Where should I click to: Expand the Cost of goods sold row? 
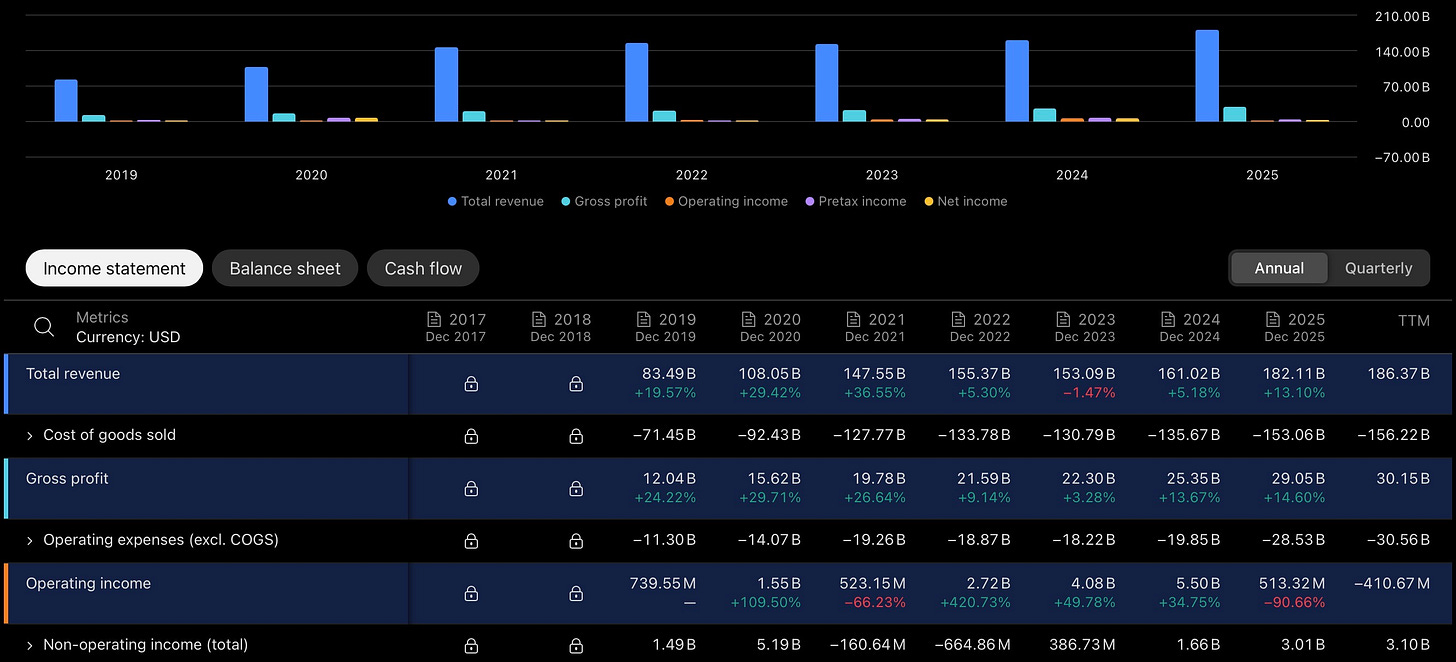click(30, 435)
